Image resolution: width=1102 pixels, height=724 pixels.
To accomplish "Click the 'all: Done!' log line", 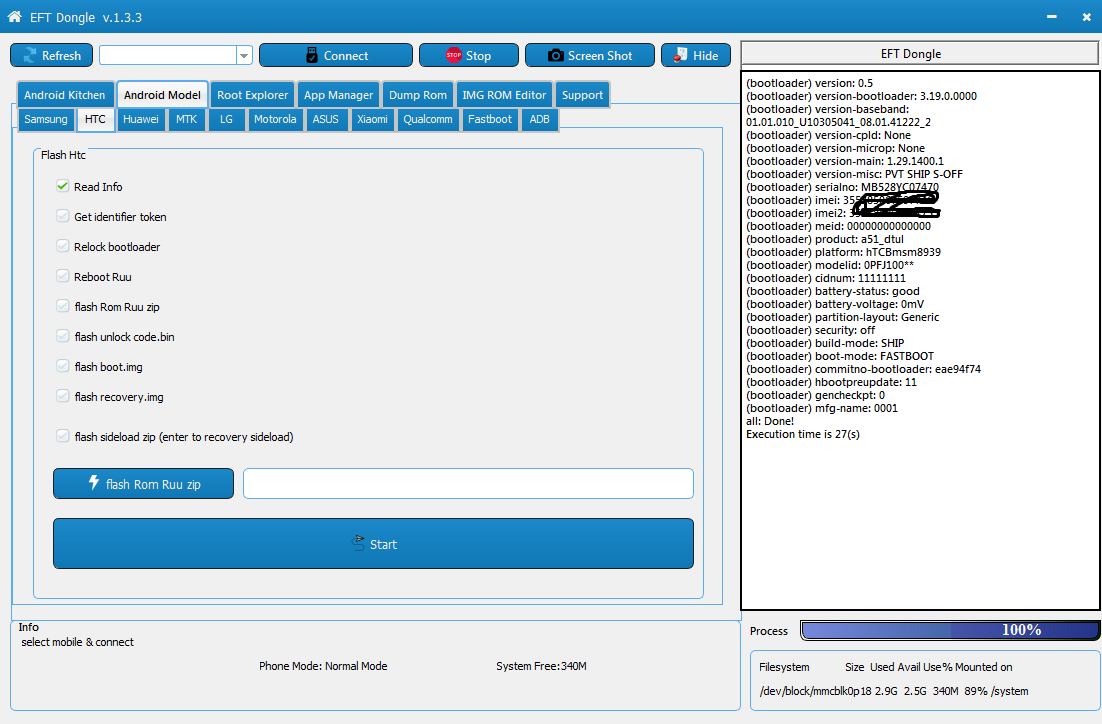I will coord(770,421).
